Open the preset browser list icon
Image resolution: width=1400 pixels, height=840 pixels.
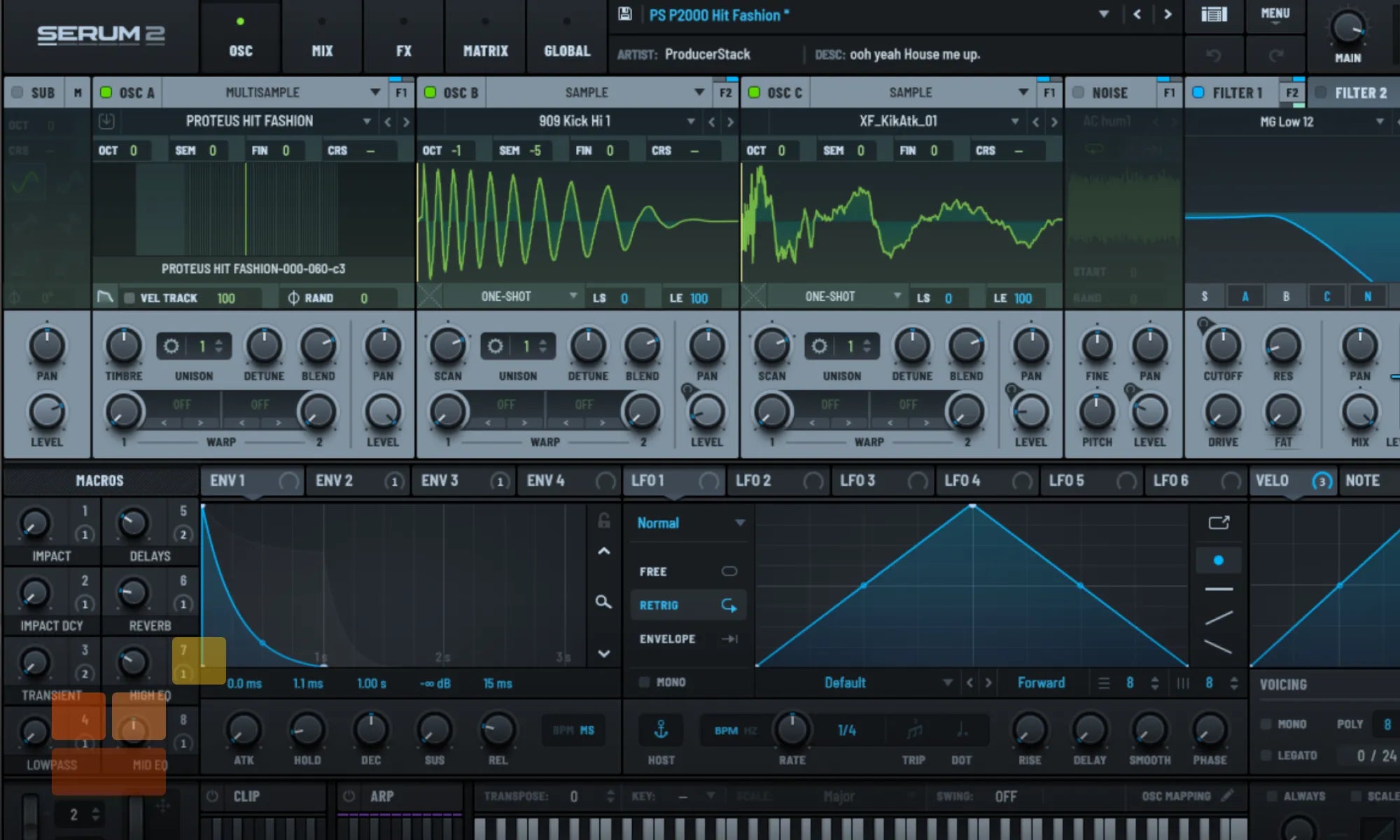[x=1214, y=15]
